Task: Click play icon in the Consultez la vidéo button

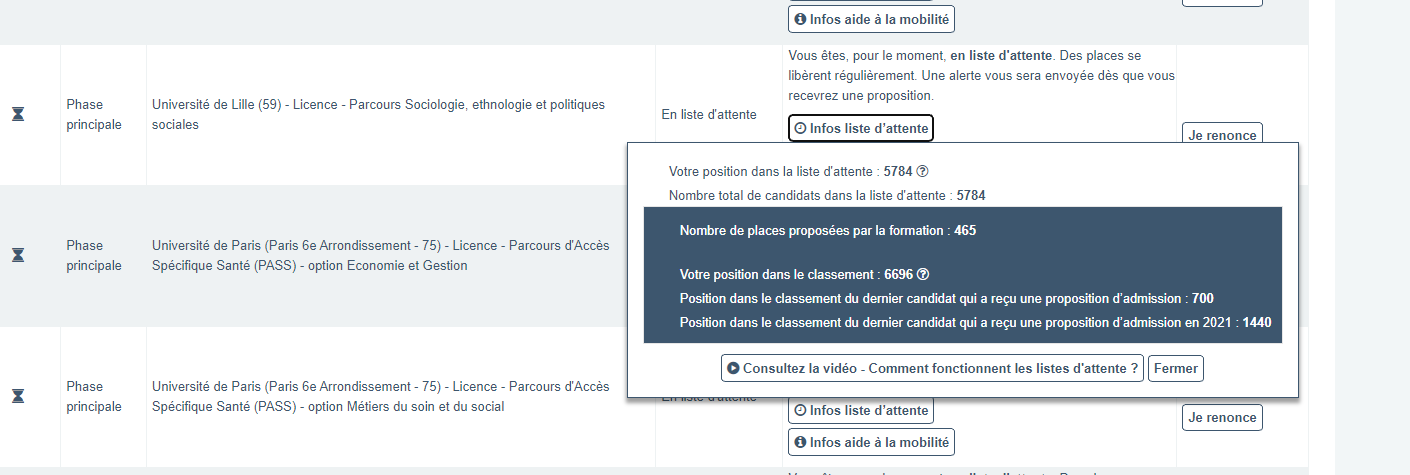Action: point(734,368)
